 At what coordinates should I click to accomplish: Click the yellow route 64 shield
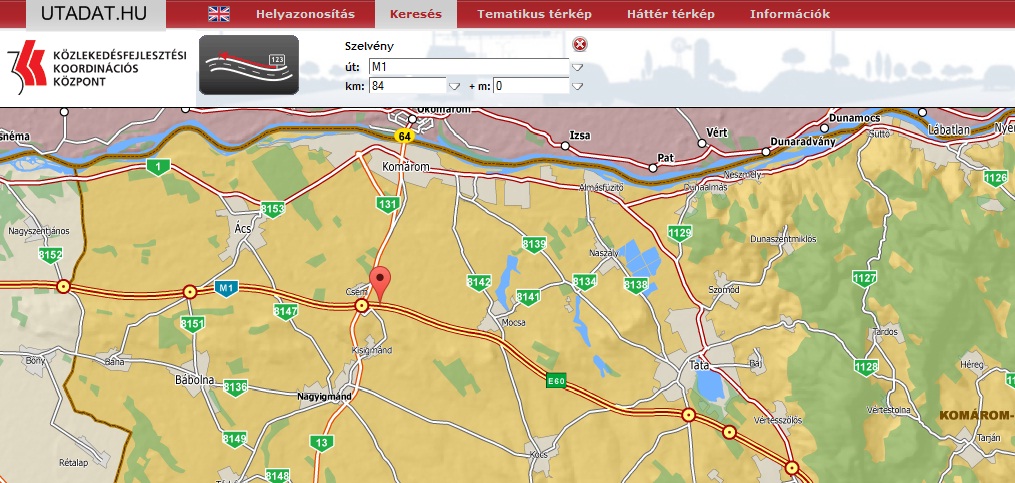(404, 135)
